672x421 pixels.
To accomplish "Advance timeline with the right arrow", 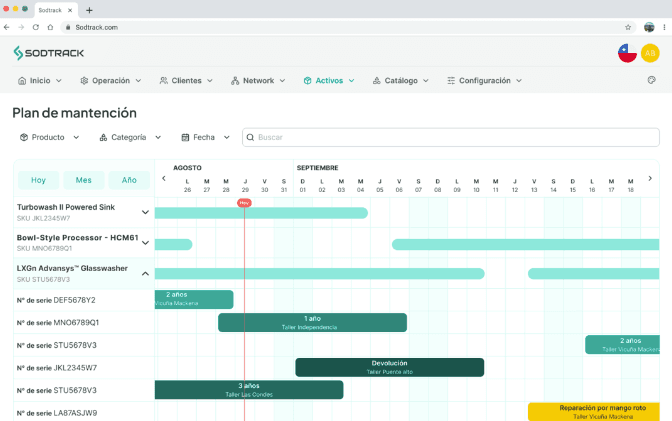I will 650,178.
